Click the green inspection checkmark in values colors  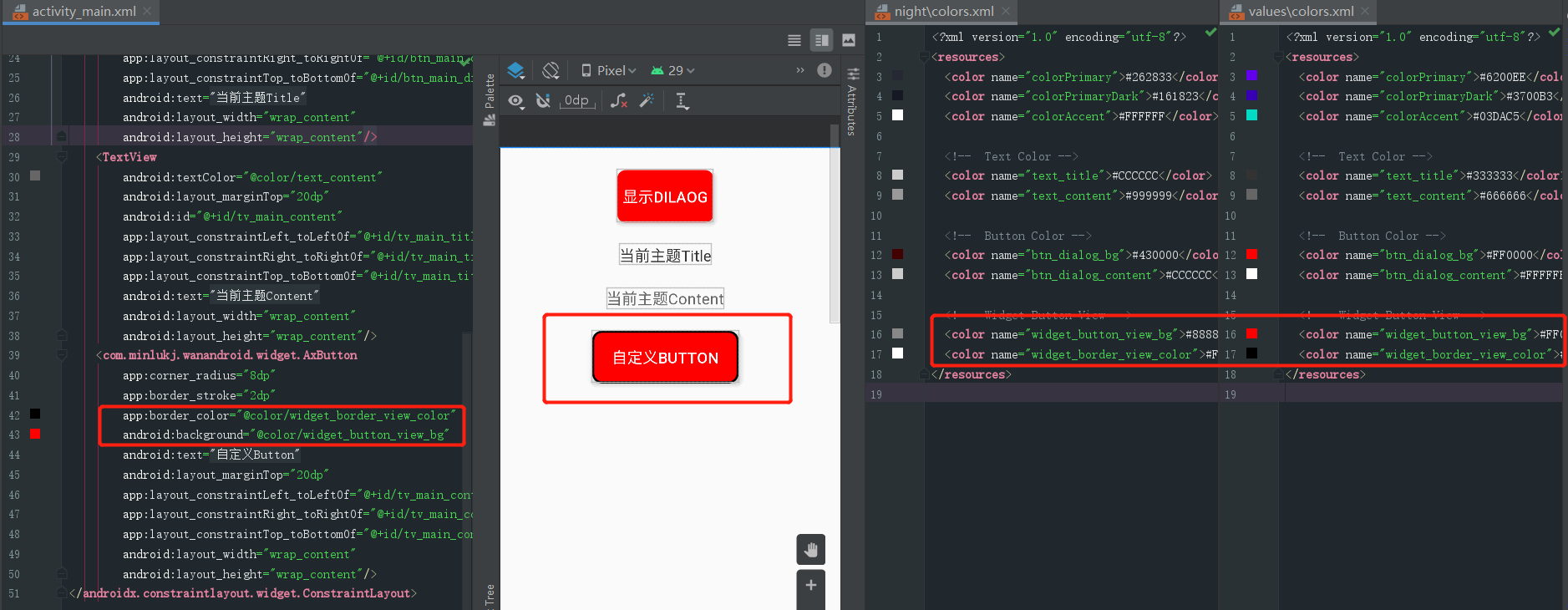pyautogui.click(x=1554, y=33)
